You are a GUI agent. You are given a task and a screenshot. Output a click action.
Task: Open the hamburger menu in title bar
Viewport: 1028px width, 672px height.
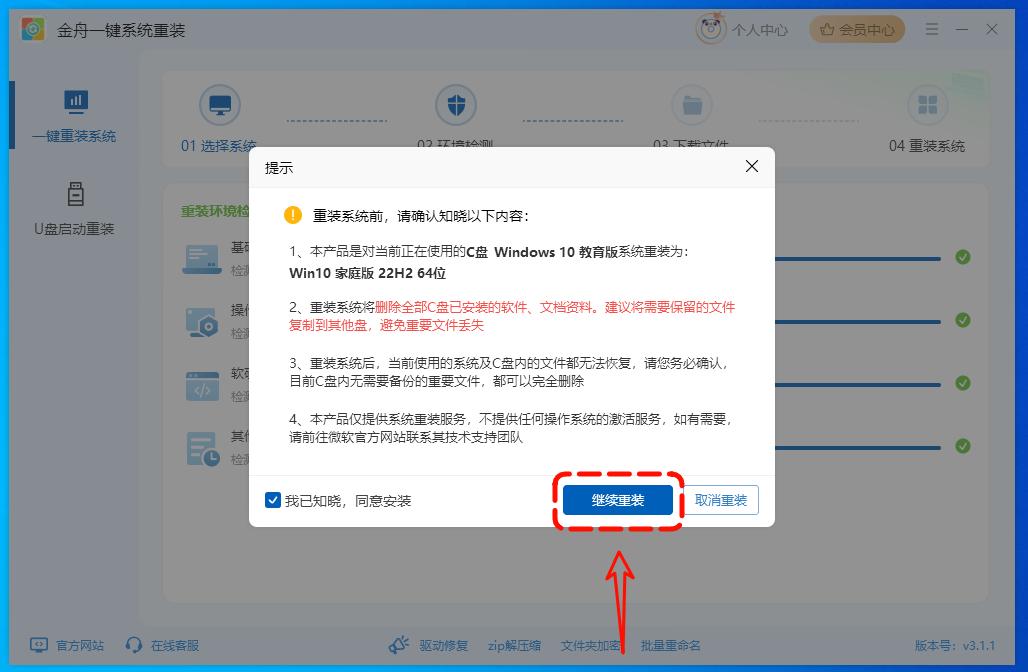(x=933, y=29)
